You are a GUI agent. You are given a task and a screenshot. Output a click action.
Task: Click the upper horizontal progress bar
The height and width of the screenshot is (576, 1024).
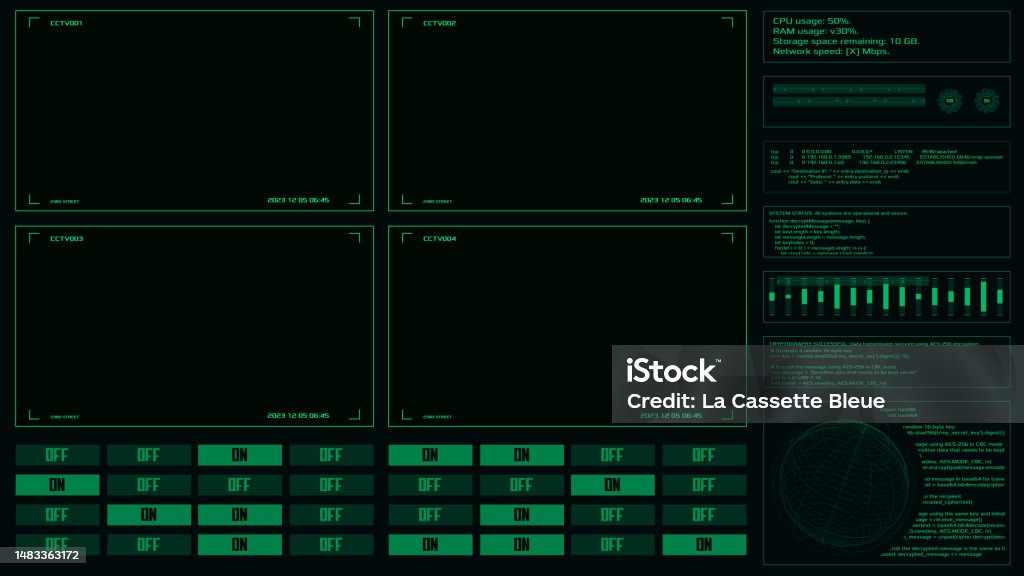(849, 89)
